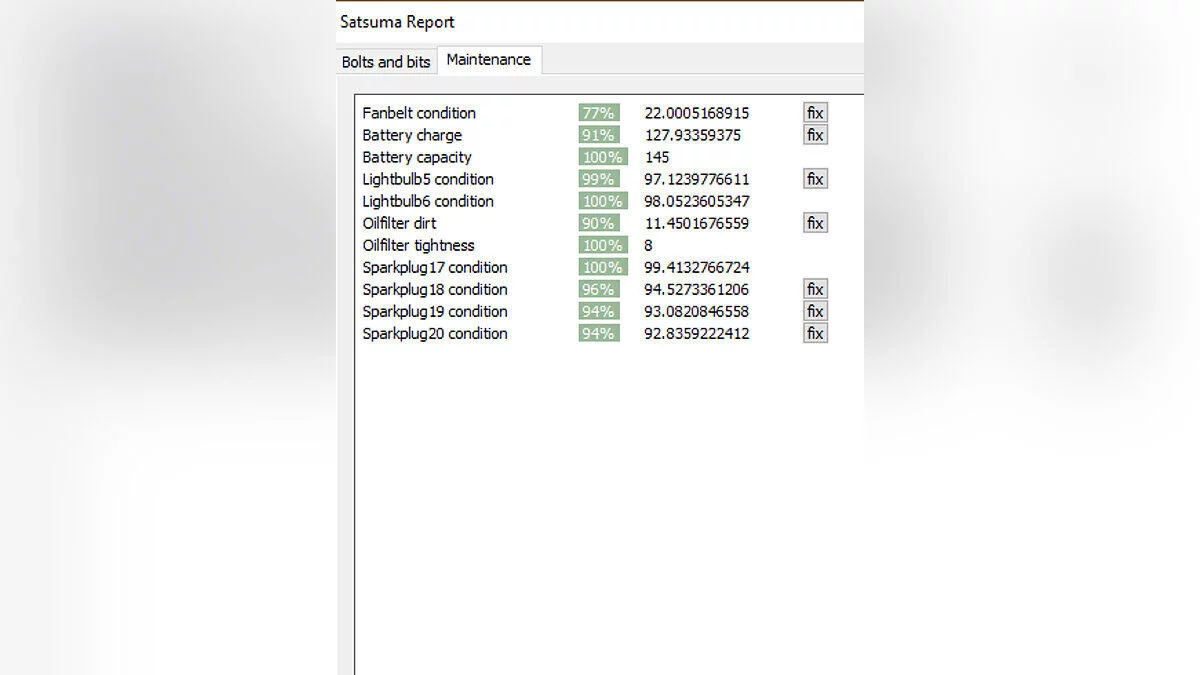Click the value 97.1239776611
The image size is (1200, 675).
697,179
